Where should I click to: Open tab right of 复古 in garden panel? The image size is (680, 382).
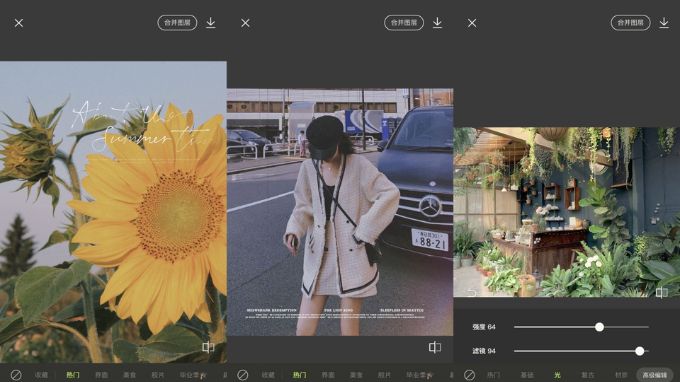click(x=621, y=375)
